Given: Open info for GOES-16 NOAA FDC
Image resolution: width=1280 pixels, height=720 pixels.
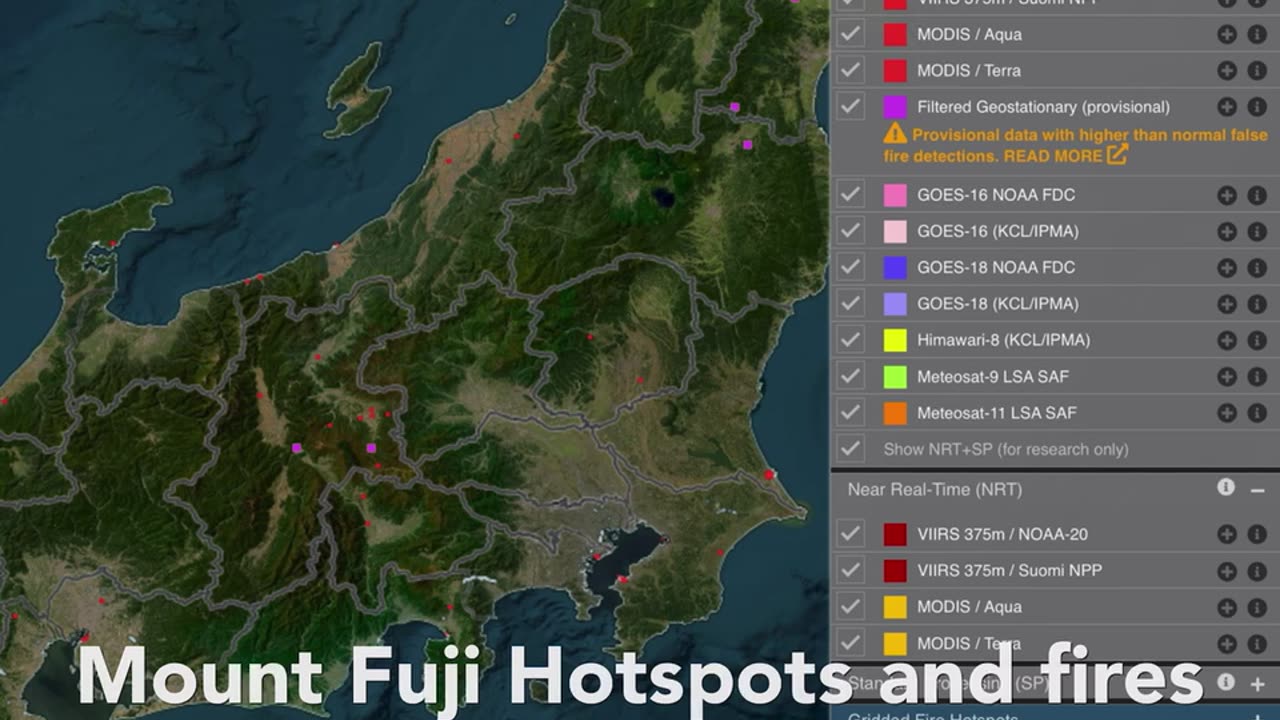Looking at the screenshot, I should coord(1257,195).
